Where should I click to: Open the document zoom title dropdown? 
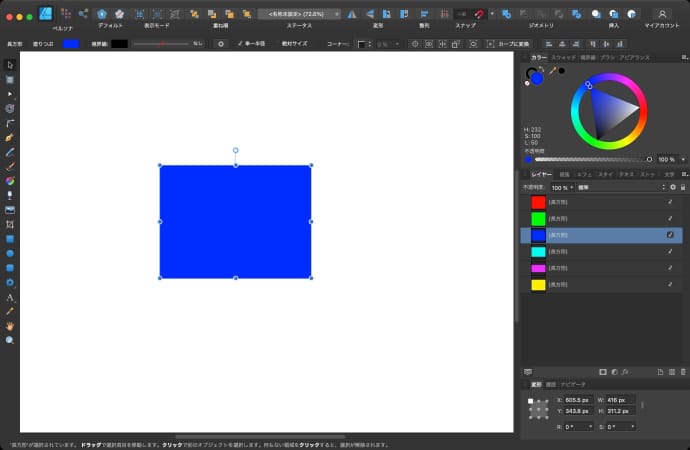[298, 14]
